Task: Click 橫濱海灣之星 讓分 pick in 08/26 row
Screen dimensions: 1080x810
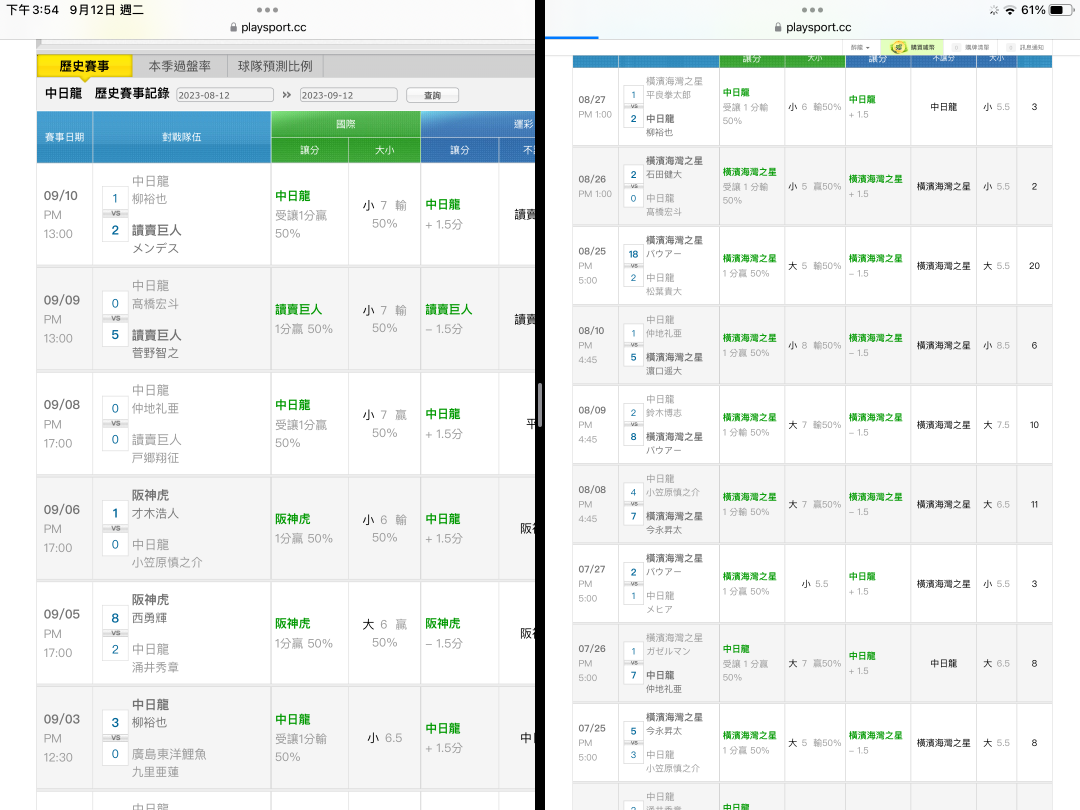Action: 749,172
